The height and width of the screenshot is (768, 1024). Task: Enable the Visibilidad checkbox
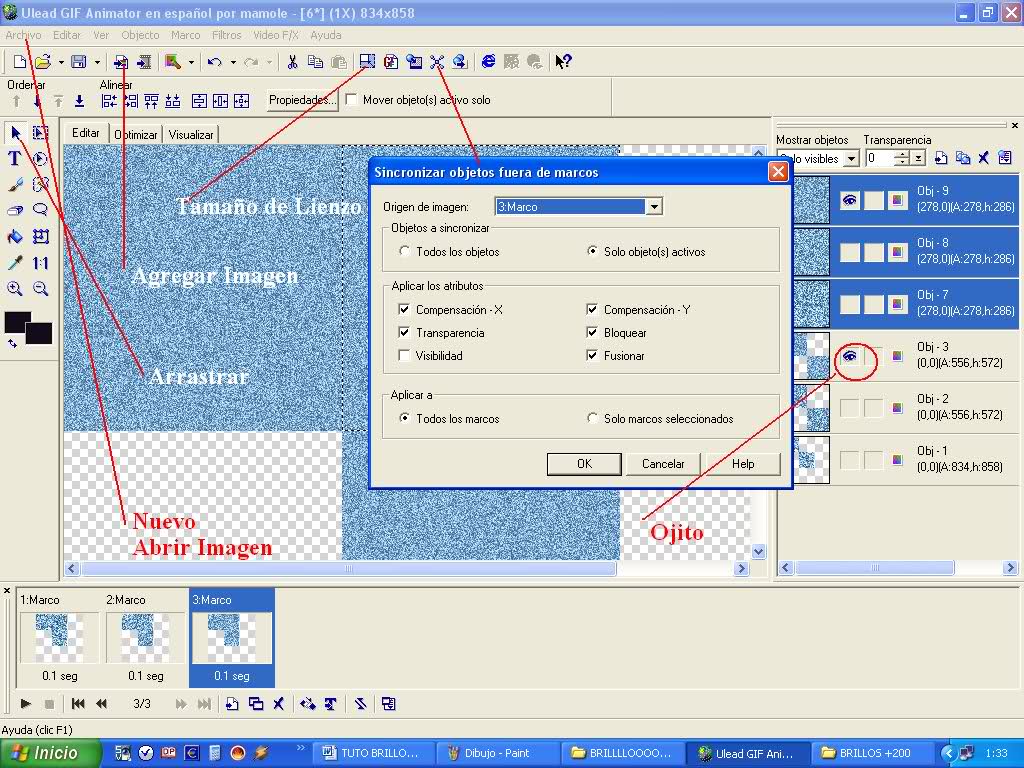[404, 355]
